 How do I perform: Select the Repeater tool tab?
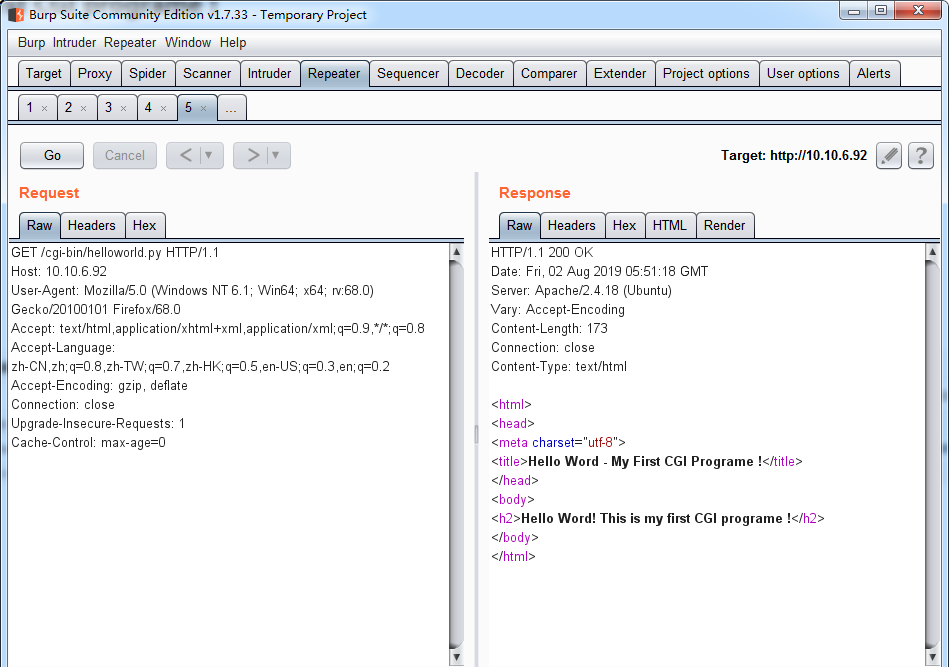click(x=334, y=74)
